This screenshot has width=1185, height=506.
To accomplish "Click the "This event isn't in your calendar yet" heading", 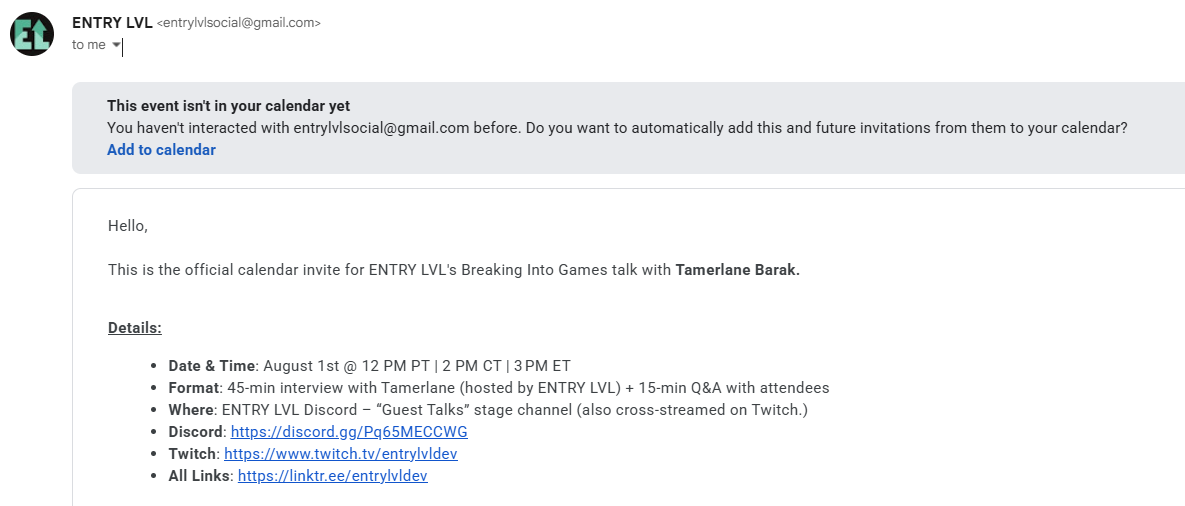I will pos(229,106).
